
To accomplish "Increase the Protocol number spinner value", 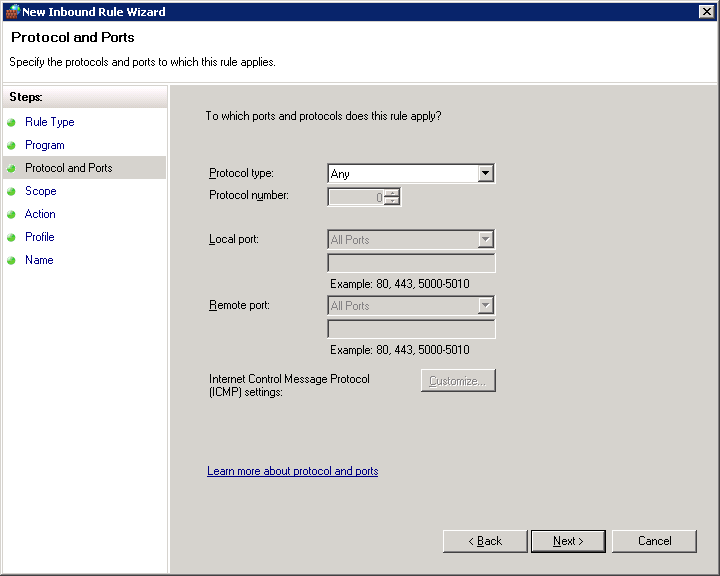I will pyautogui.click(x=392, y=193).
